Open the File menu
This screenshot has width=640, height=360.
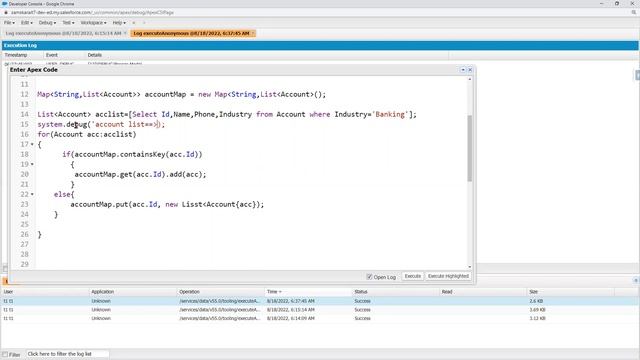click(9, 23)
